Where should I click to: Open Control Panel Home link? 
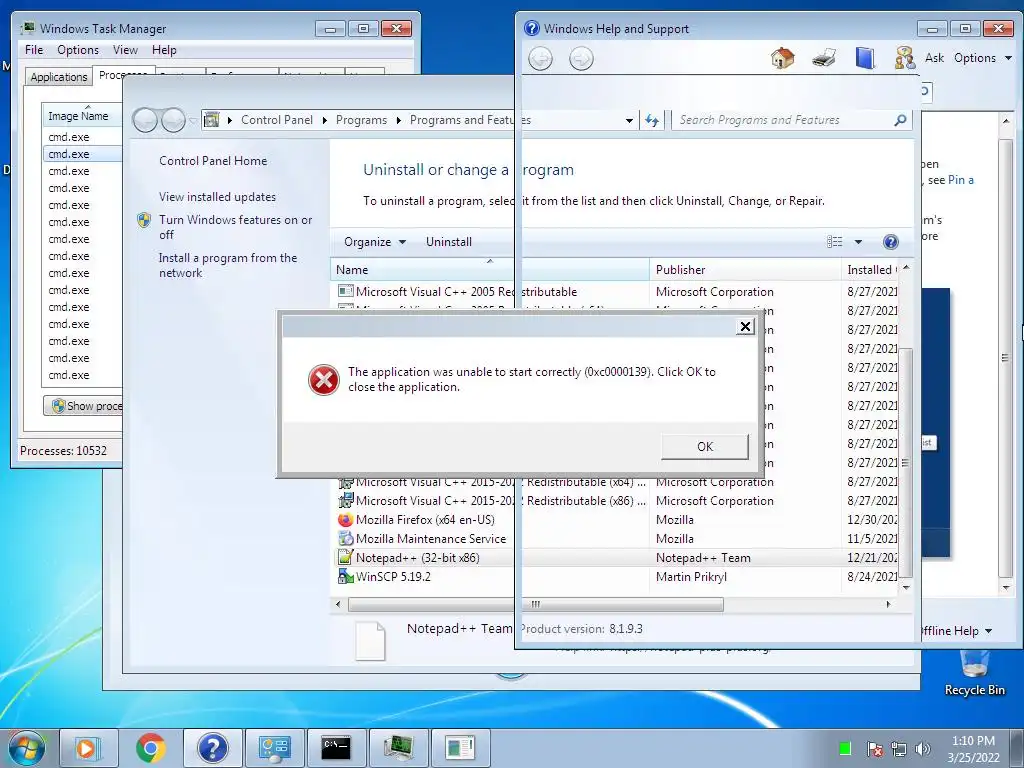click(213, 161)
